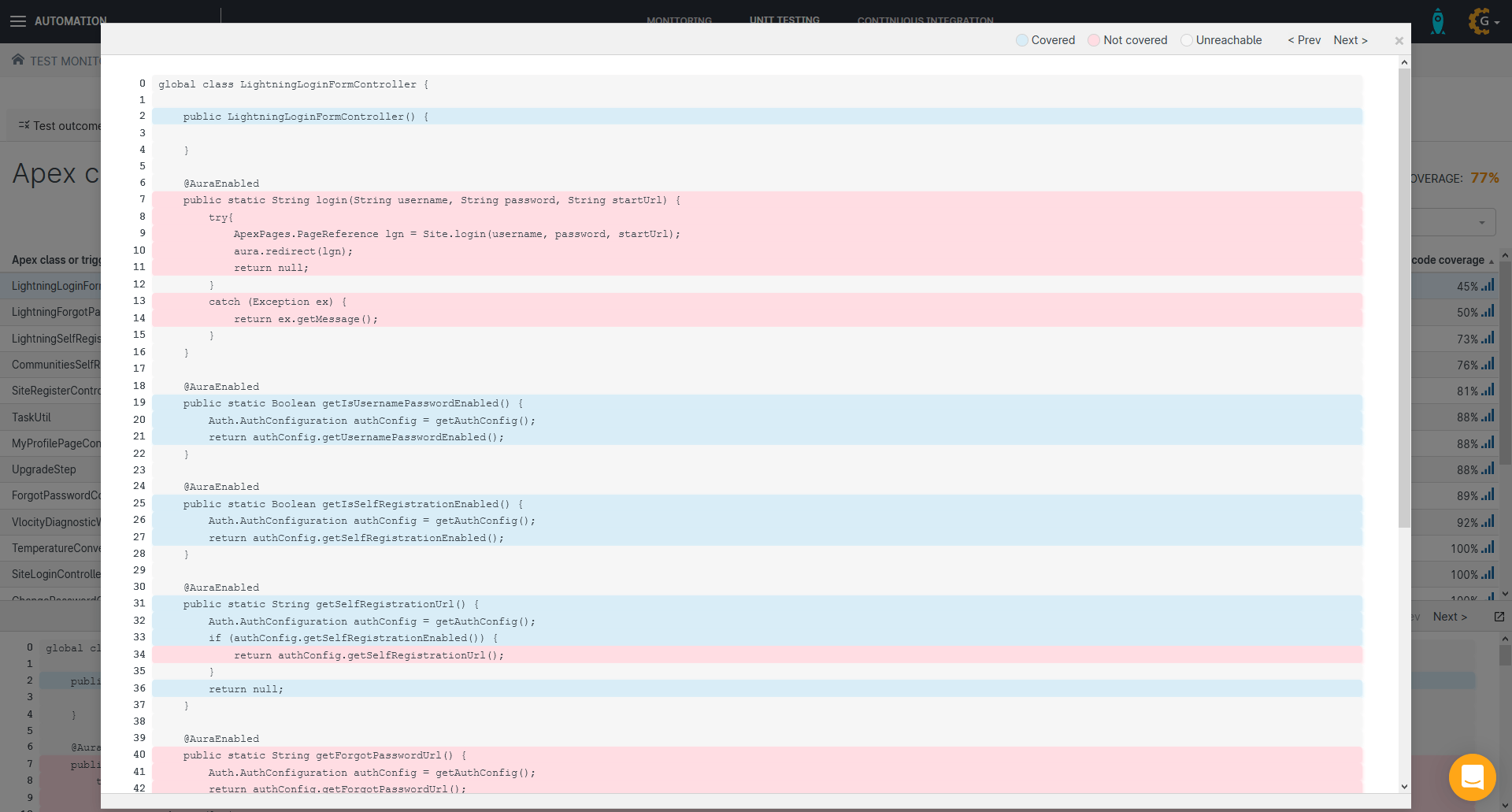Click Next > in the popup header

click(1350, 40)
